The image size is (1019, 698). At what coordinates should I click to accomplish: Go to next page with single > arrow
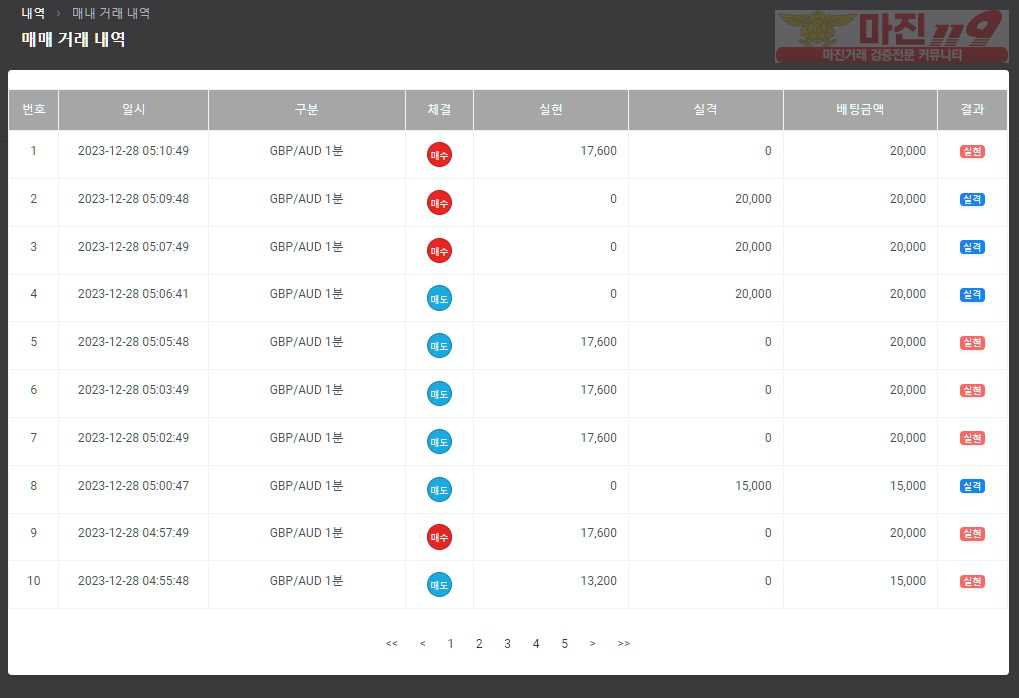click(593, 643)
